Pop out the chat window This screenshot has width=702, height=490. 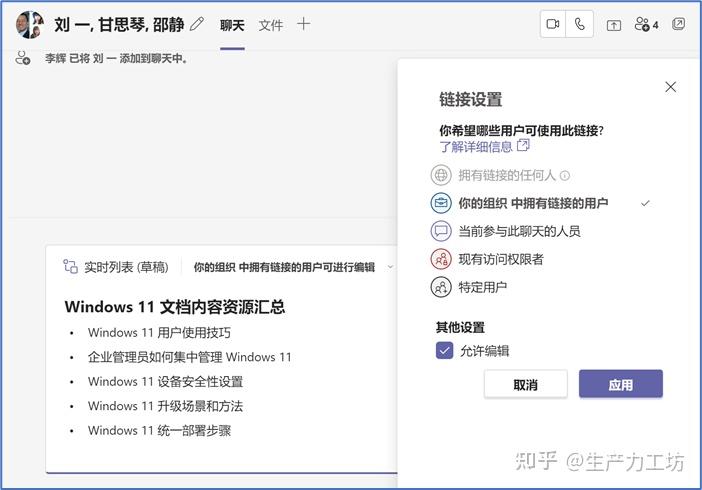pyautogui.click(x=678, y=24)
